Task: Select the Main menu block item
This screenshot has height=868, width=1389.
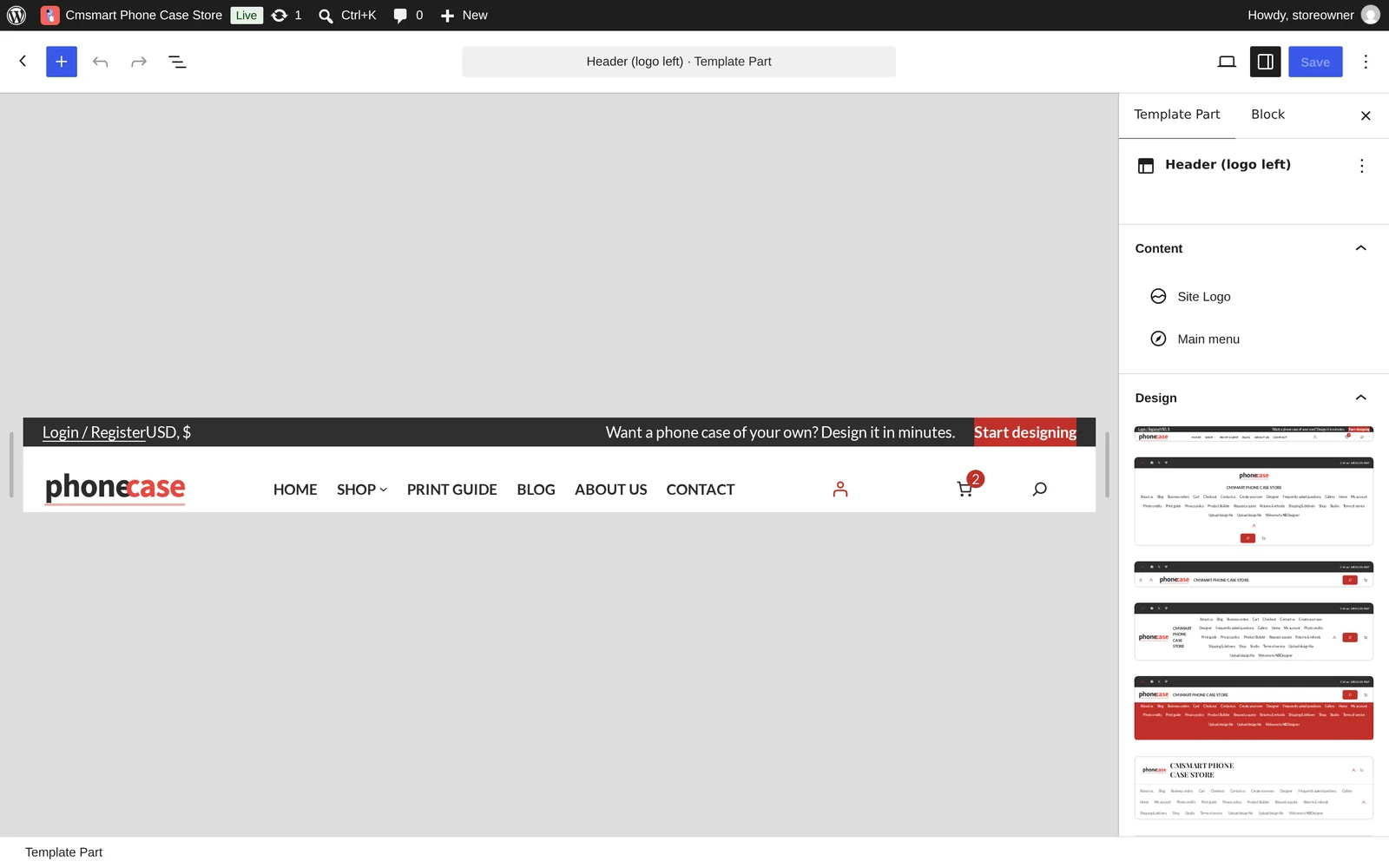Action: click(1254, 339)
